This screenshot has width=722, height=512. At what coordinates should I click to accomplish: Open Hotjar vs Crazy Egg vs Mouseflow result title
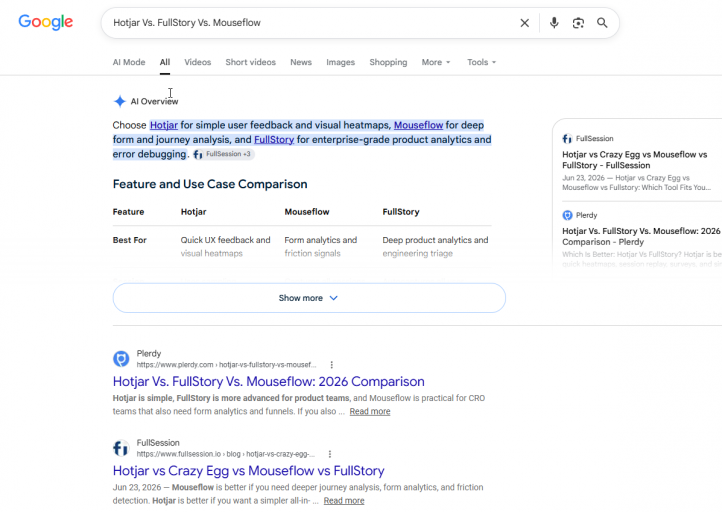point(249,471)
